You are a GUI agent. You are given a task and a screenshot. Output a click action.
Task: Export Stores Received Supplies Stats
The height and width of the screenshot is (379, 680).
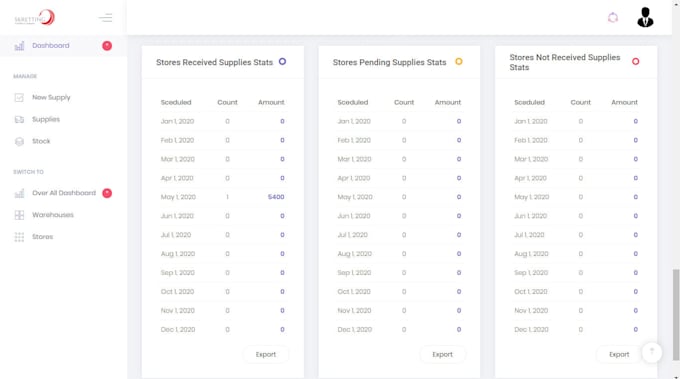point(266,354)
